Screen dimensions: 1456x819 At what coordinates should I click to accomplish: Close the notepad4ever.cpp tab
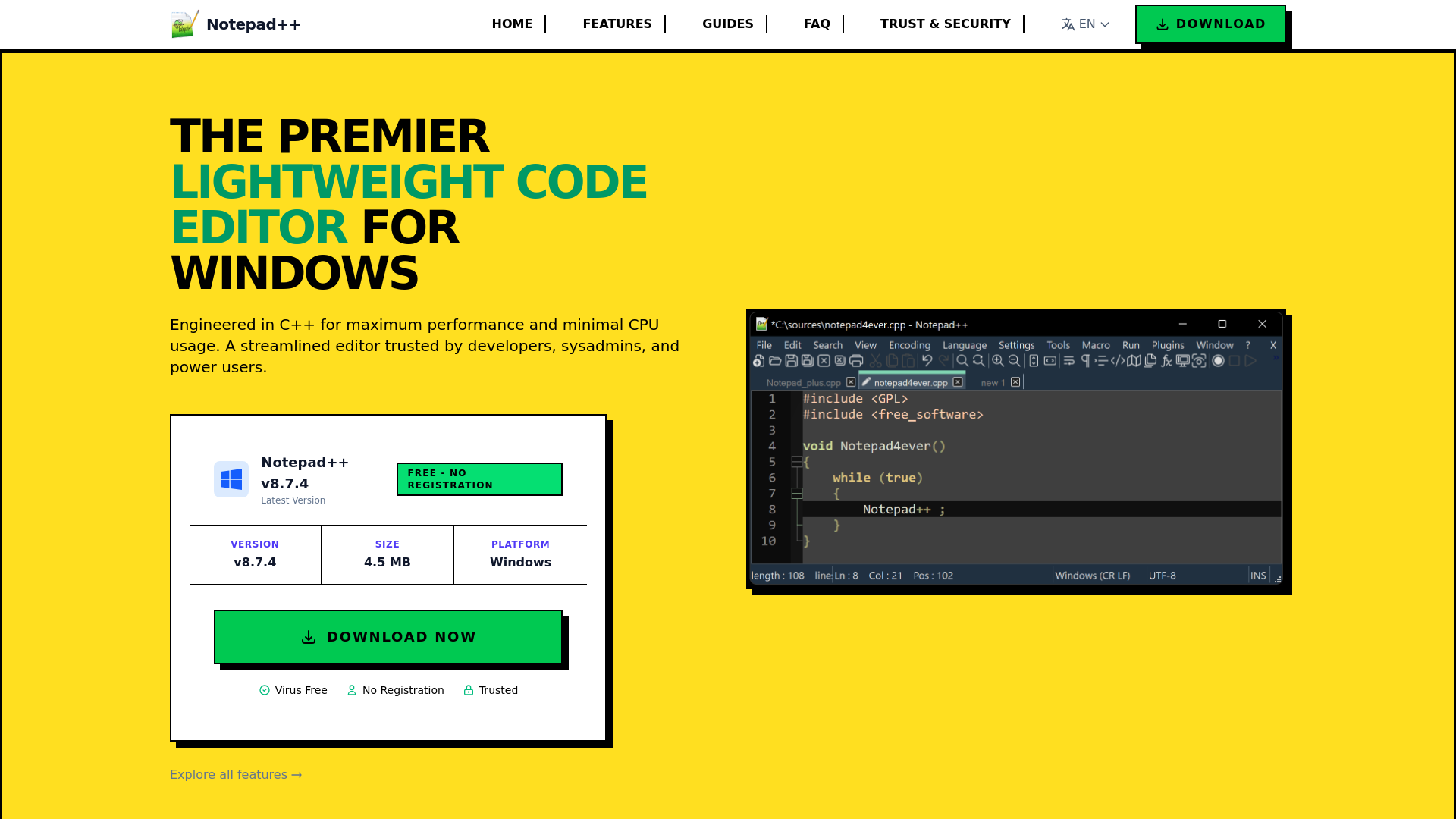[x=958, y=382]
